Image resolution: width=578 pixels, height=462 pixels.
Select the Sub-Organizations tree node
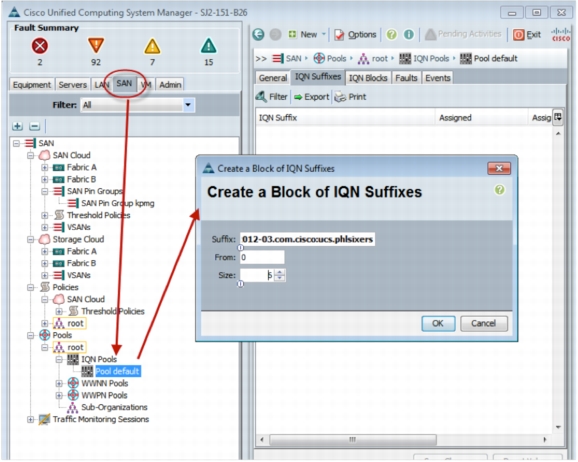pos(114,407)
